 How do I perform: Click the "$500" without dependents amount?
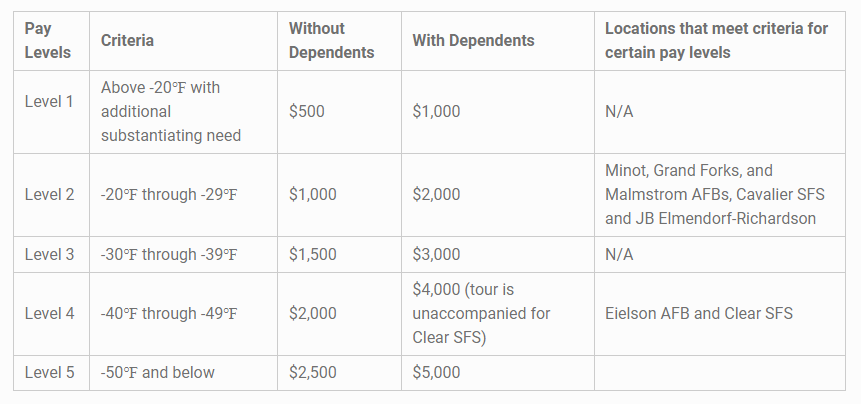307,111
